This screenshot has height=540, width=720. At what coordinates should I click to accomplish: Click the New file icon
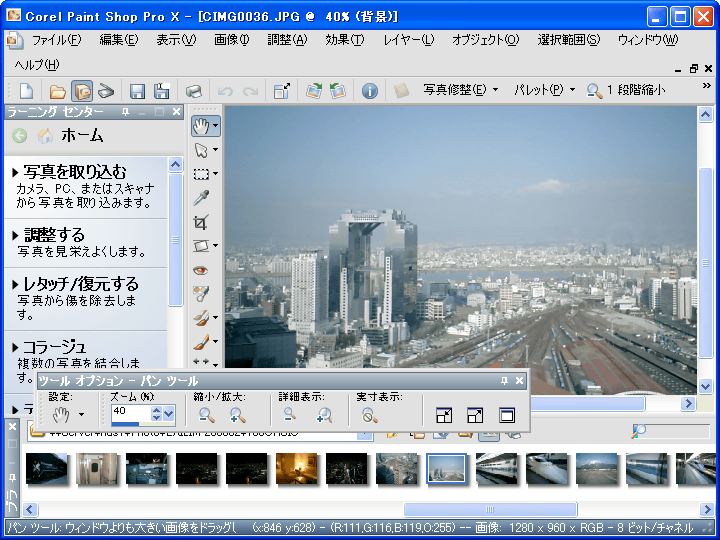pos(26,90)
